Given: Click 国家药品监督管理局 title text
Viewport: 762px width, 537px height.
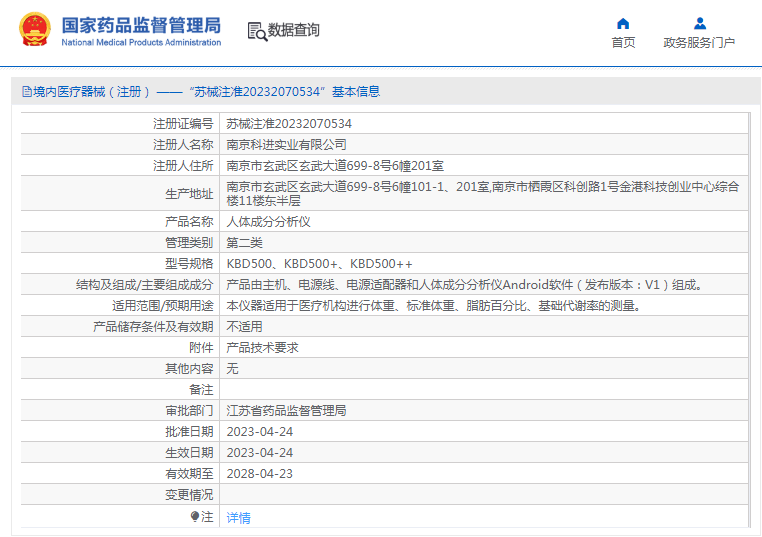Looking at the screenshot, I should click(141, 25).
